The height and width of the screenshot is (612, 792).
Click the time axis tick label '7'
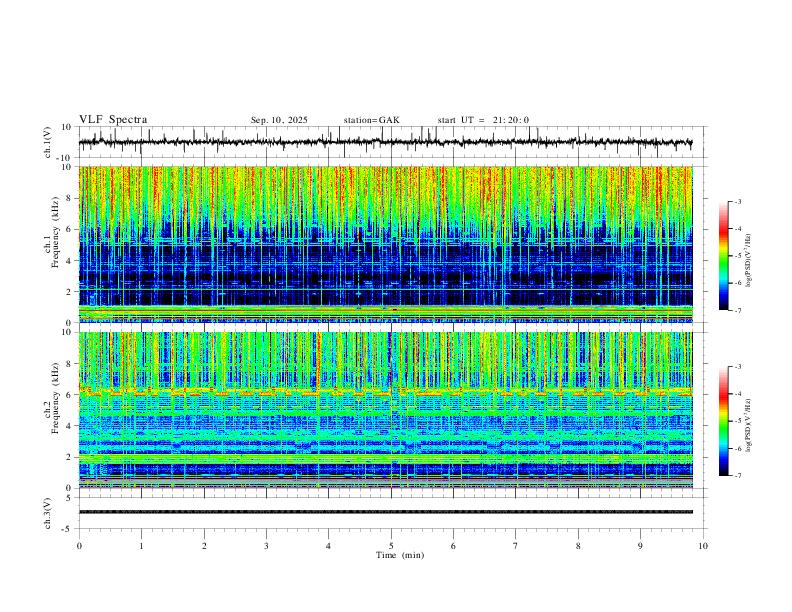click(x=516, y=546)
